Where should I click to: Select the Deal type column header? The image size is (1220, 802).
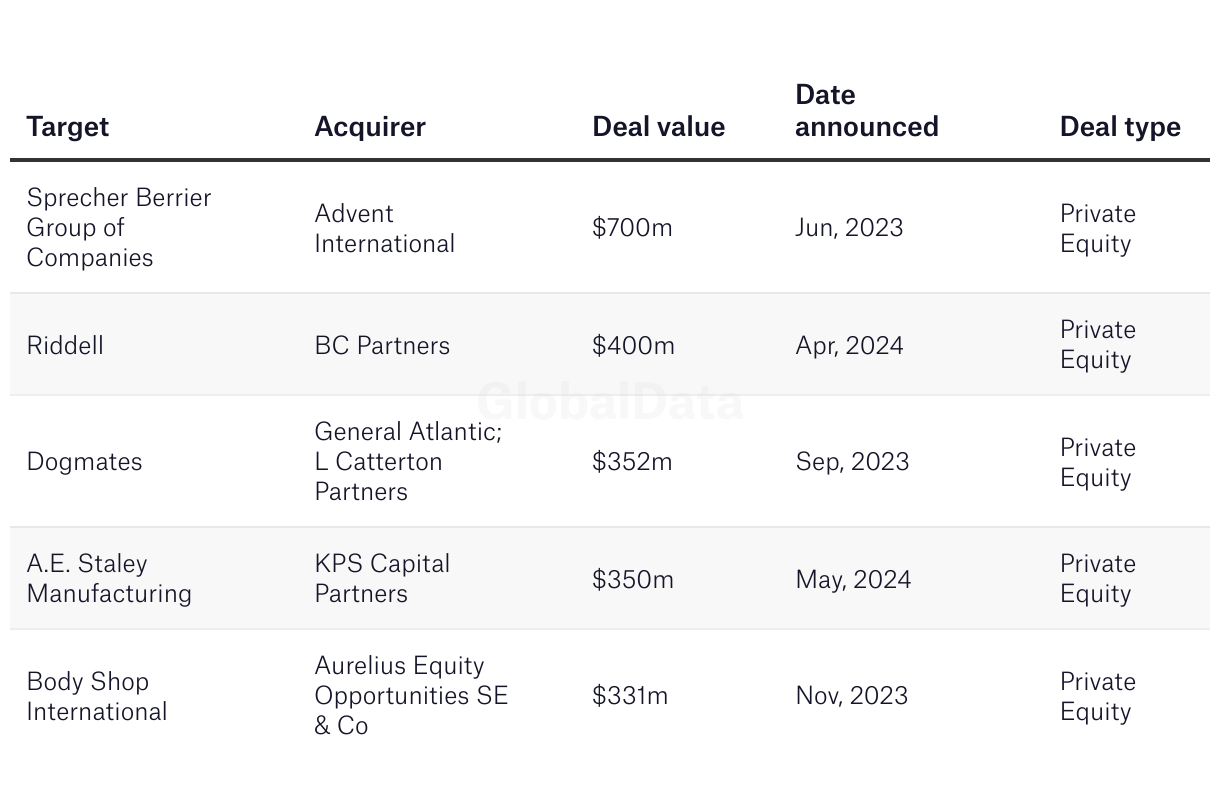[x=1120, y=127]
